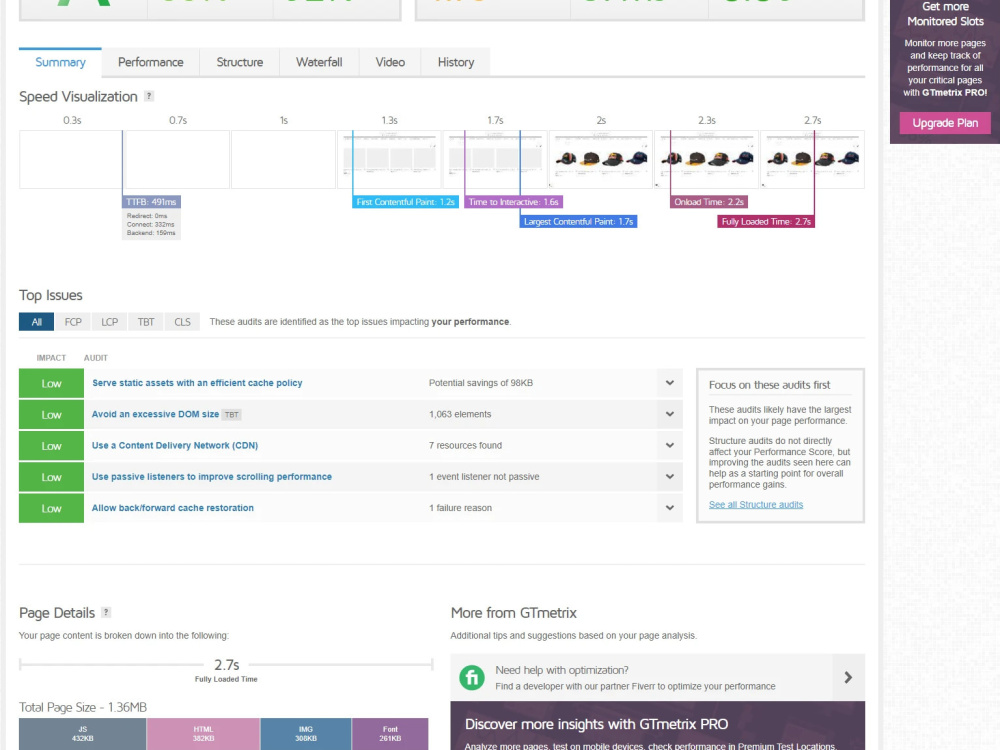
Task: Click the 1.3s filmstrip frame thumbnail
Action: pyautogui.click(x=389, y=159)
